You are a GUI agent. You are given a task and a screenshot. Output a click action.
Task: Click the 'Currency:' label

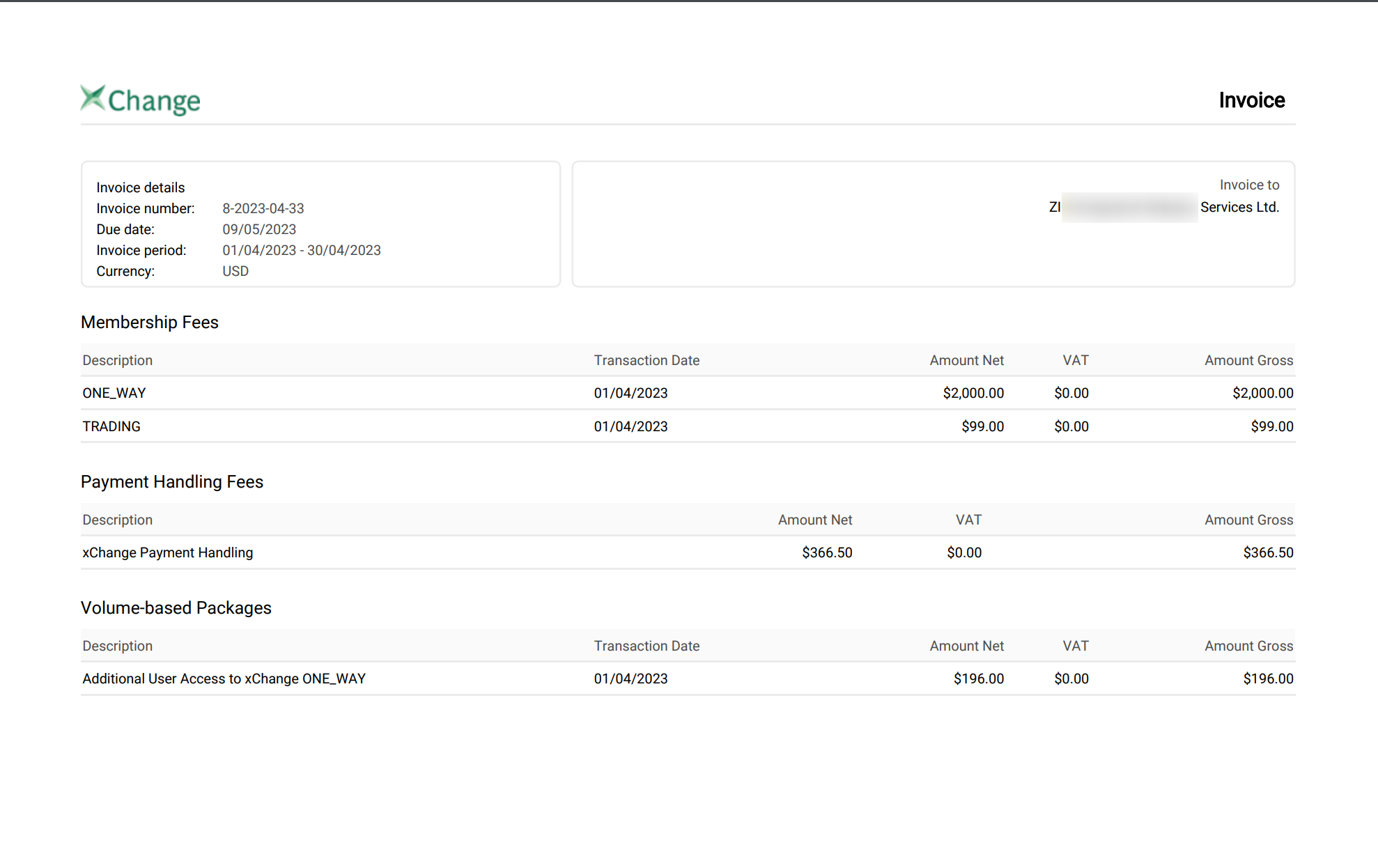pos(125,271)
